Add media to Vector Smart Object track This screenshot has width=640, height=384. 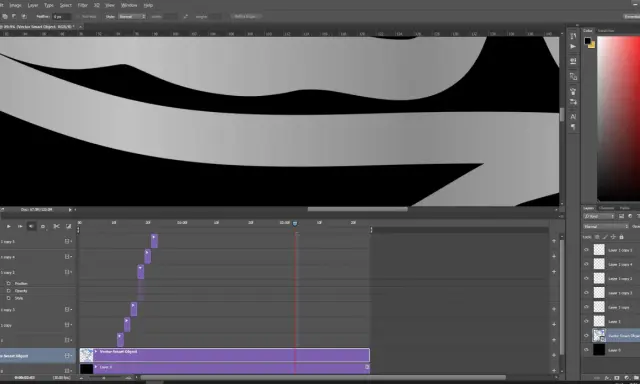(554, 355)
